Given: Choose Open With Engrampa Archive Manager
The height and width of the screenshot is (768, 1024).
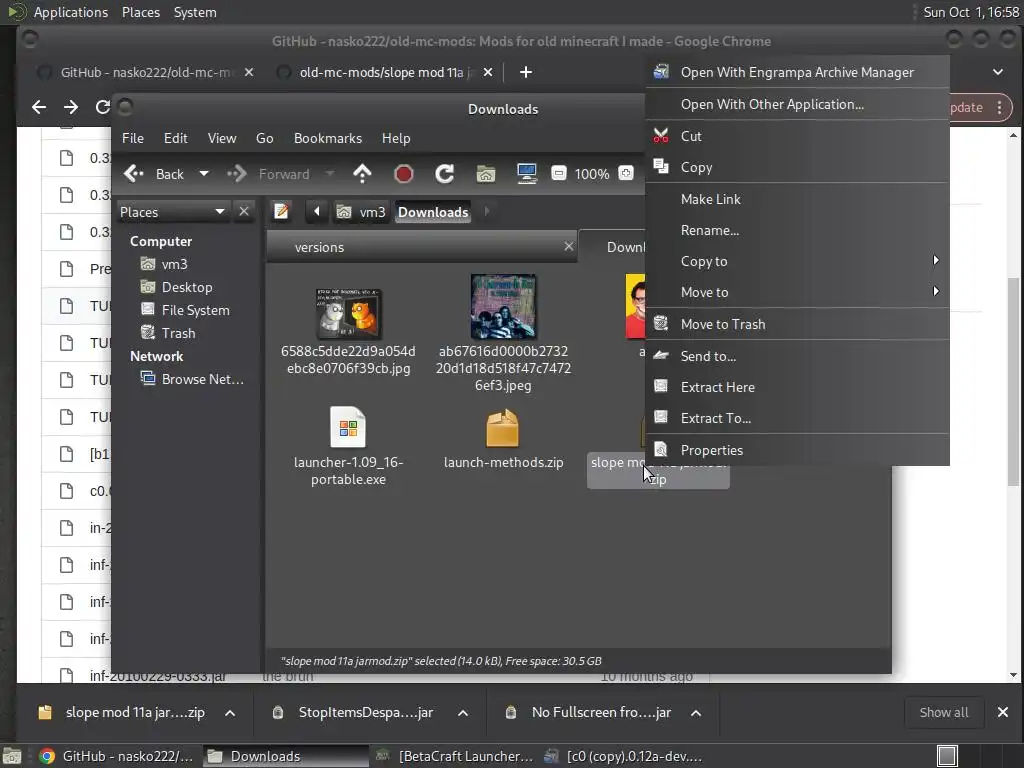Looking at the screenshot, I should [797, 72].
